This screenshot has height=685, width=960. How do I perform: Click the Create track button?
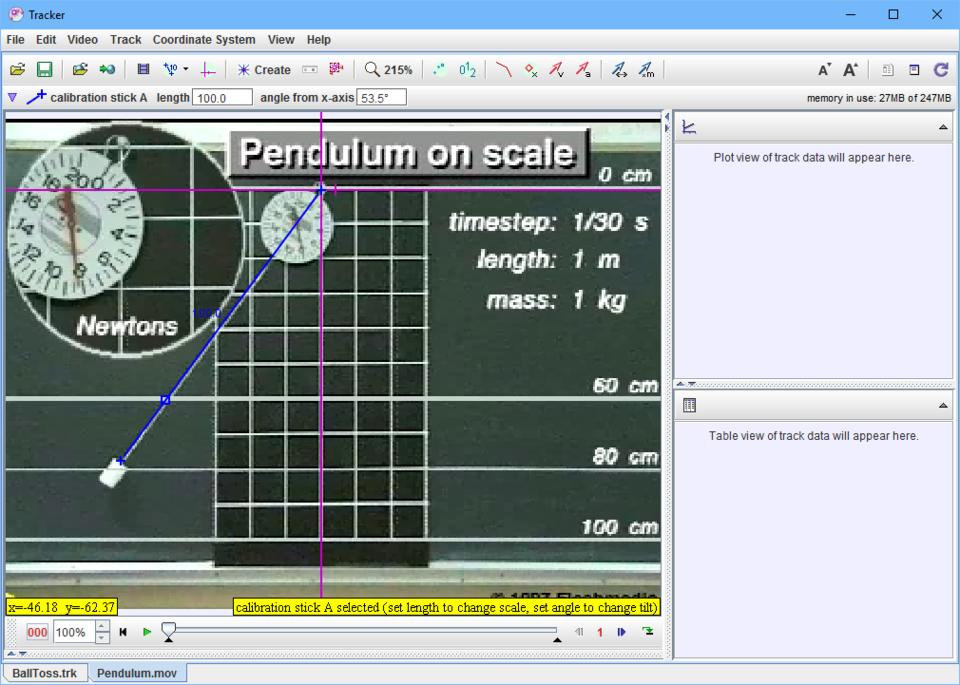pyautogui.click(x=264, y=70)
